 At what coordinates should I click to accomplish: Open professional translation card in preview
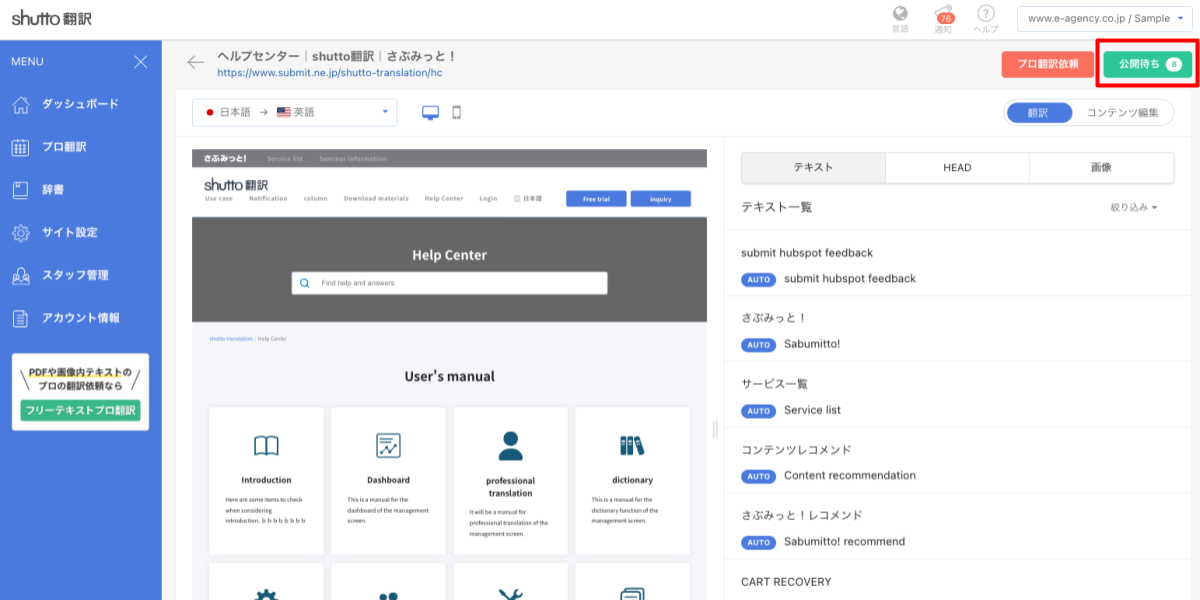coord(510,480)
